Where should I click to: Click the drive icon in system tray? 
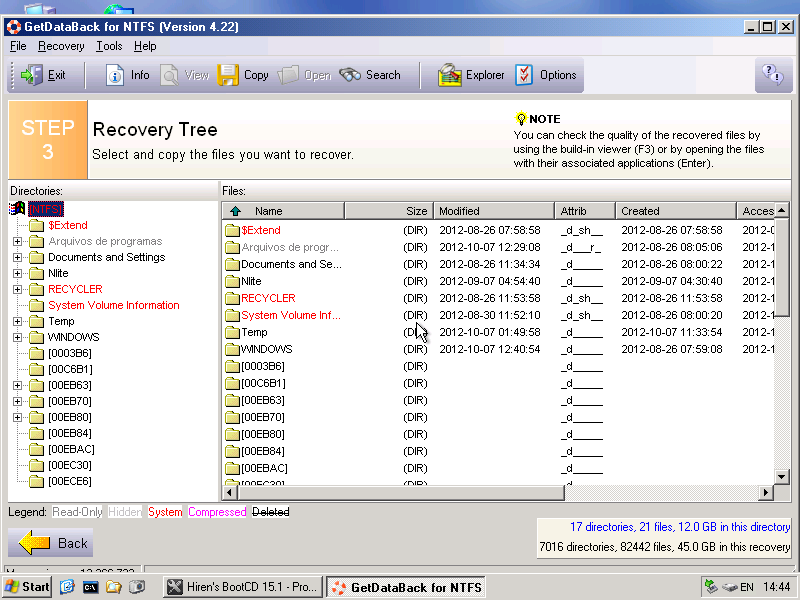pos(730,587)
